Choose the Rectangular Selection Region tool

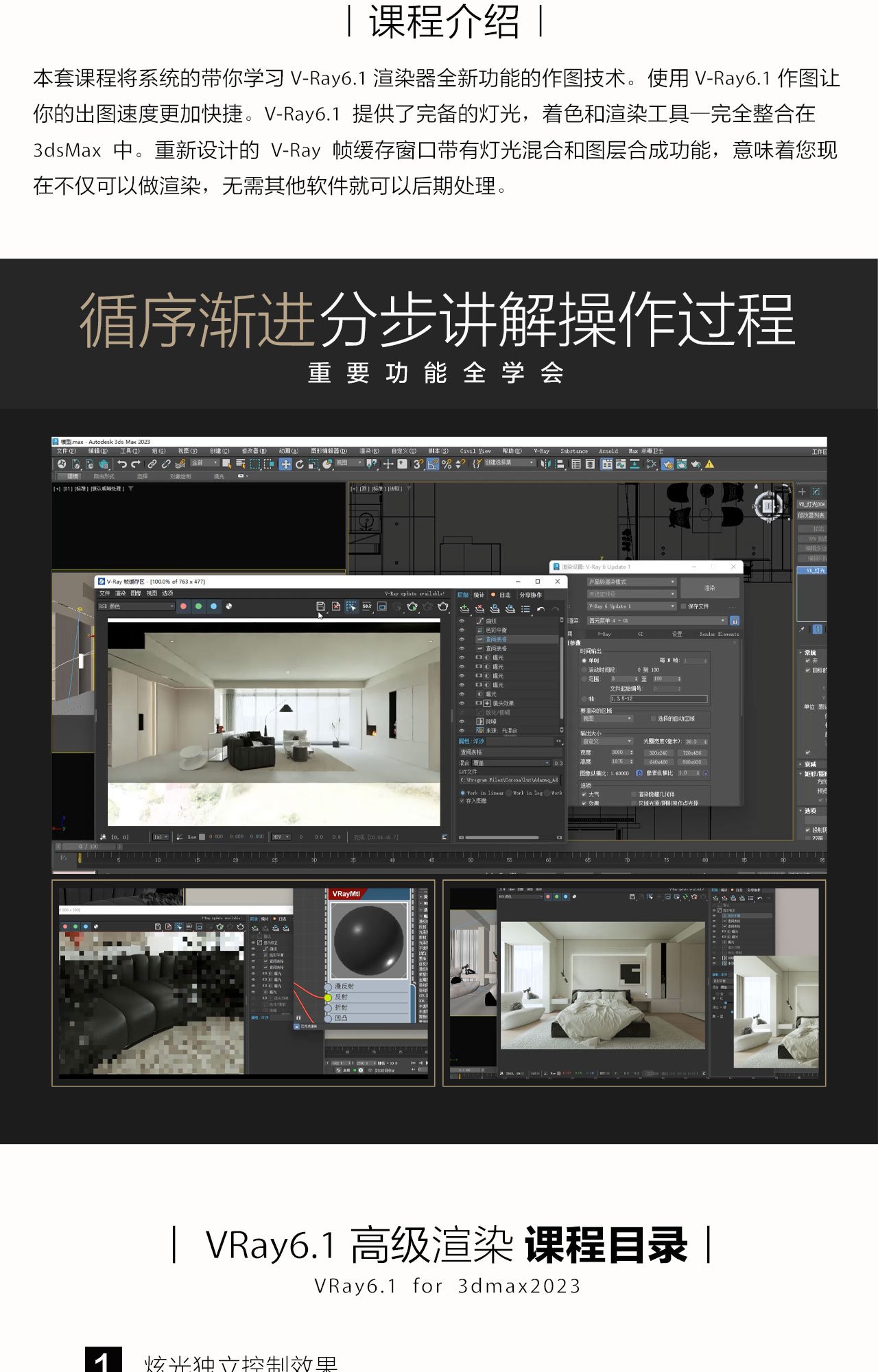[x=254, y=464]
